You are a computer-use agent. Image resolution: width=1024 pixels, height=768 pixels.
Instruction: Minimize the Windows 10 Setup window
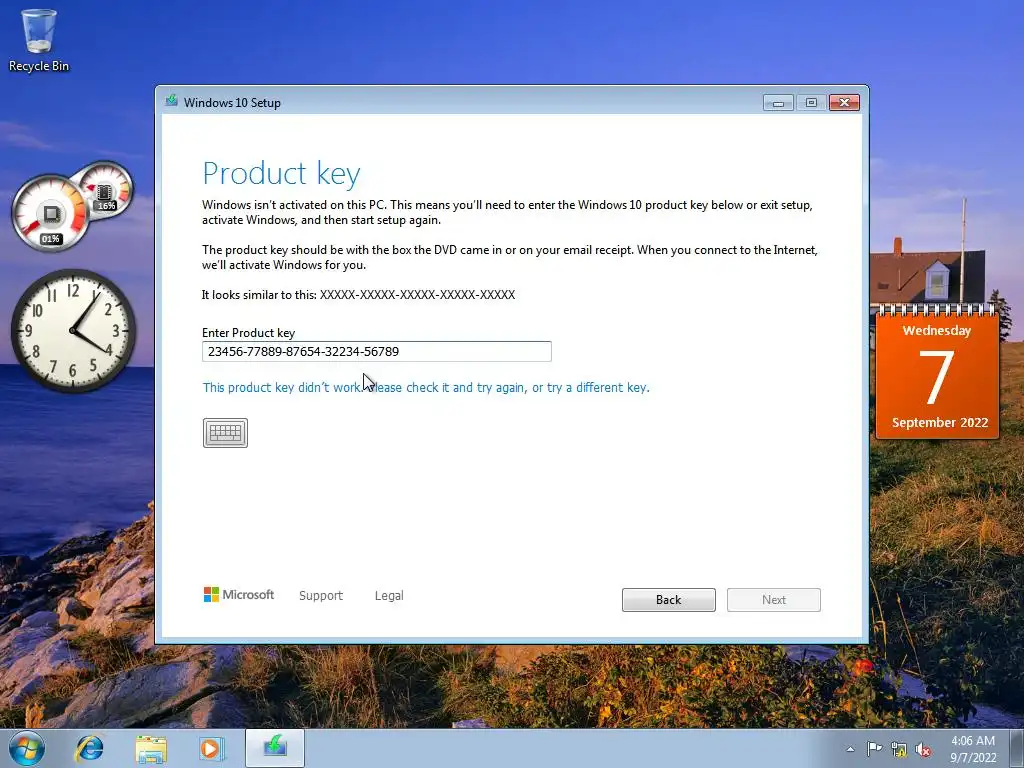(778, 103)
